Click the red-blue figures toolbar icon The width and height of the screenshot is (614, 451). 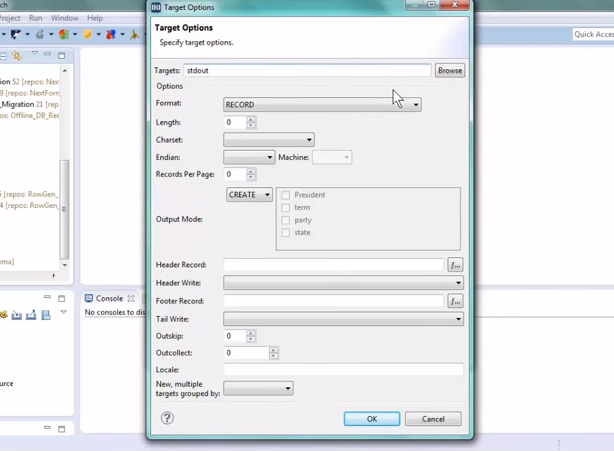point(111,34)
